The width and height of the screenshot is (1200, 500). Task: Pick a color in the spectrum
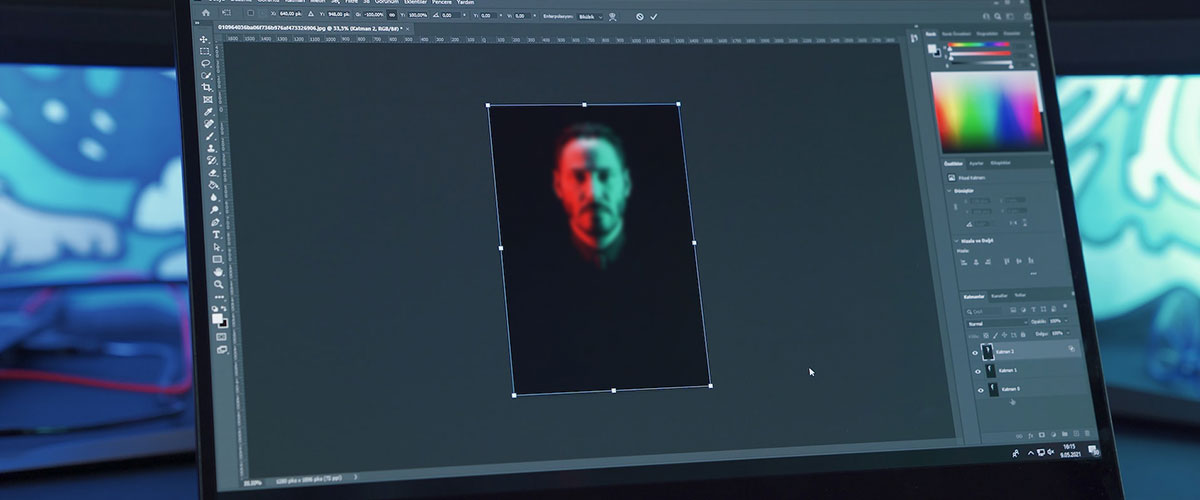(986, 112)
